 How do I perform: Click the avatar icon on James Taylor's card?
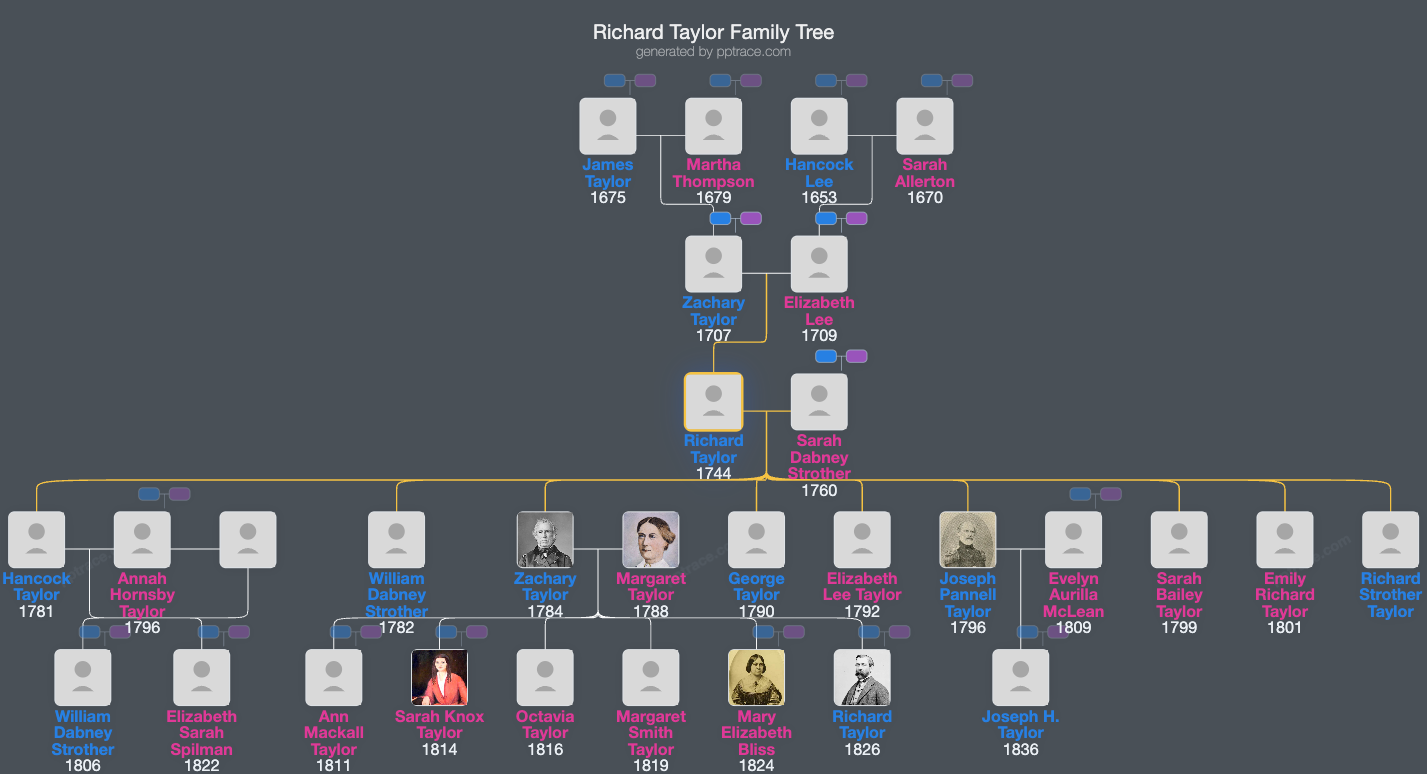(x=608, y=125)
